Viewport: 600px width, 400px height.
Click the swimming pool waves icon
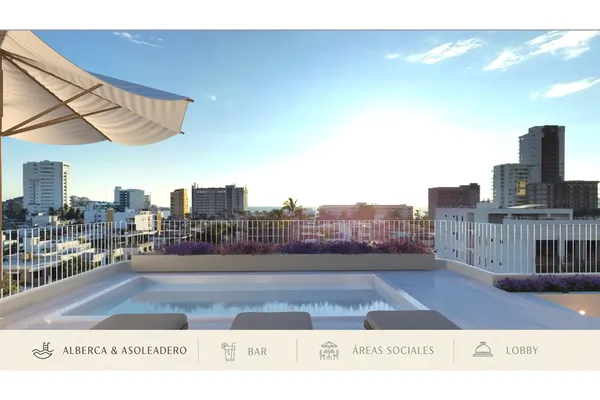tap(42, 351)
